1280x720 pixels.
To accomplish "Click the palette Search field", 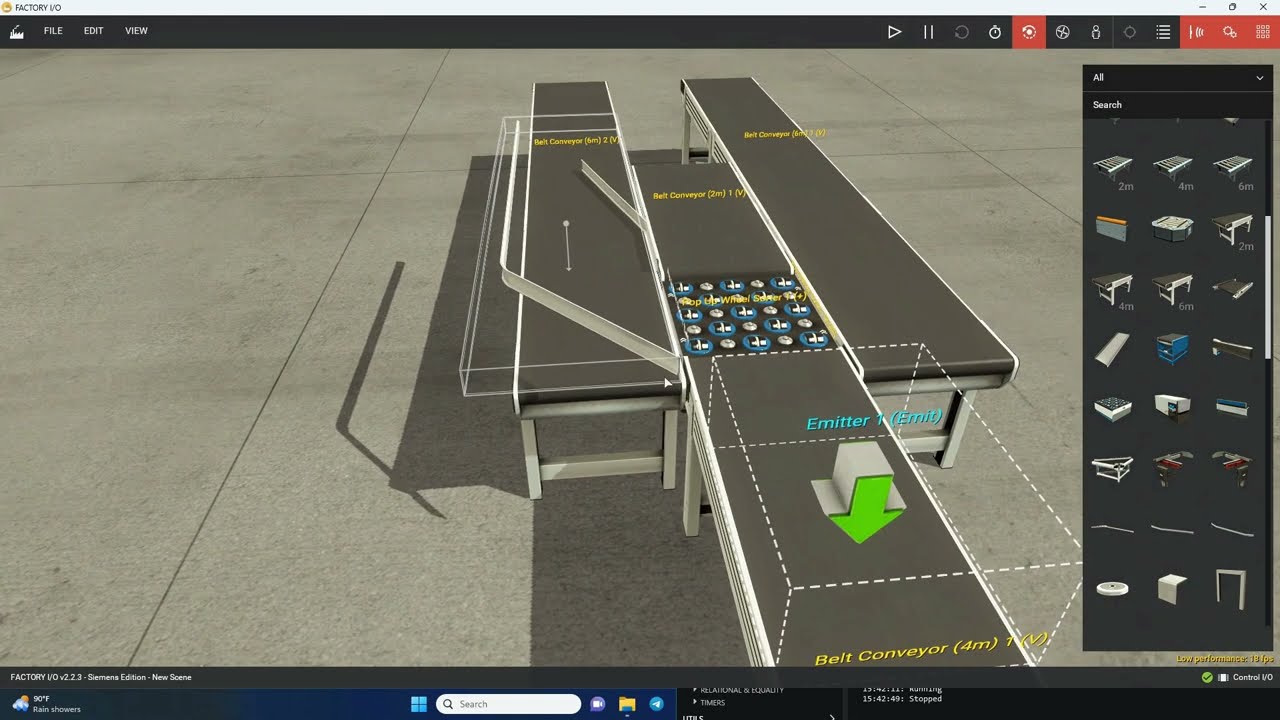I will (x=1177, y=104).
